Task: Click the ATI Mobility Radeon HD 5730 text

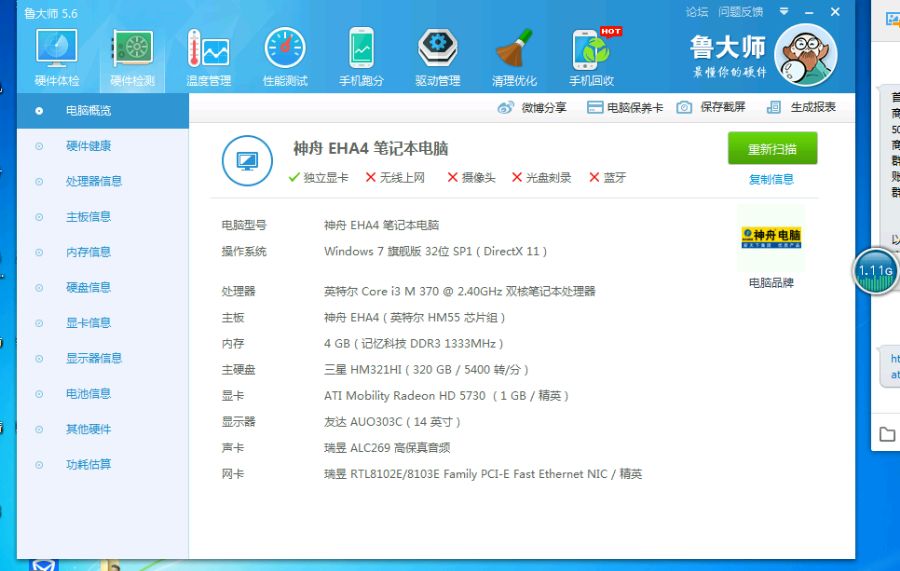Action: [x=446, y=396]
